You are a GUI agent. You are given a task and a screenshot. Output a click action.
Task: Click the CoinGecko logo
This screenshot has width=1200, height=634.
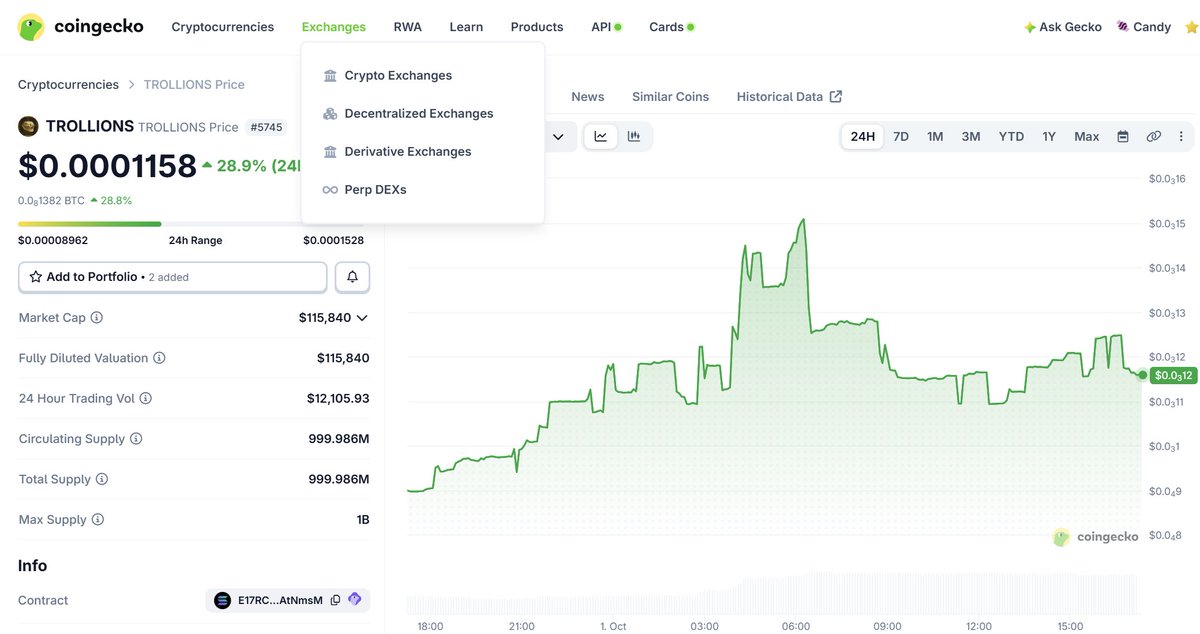pos(81,27)
